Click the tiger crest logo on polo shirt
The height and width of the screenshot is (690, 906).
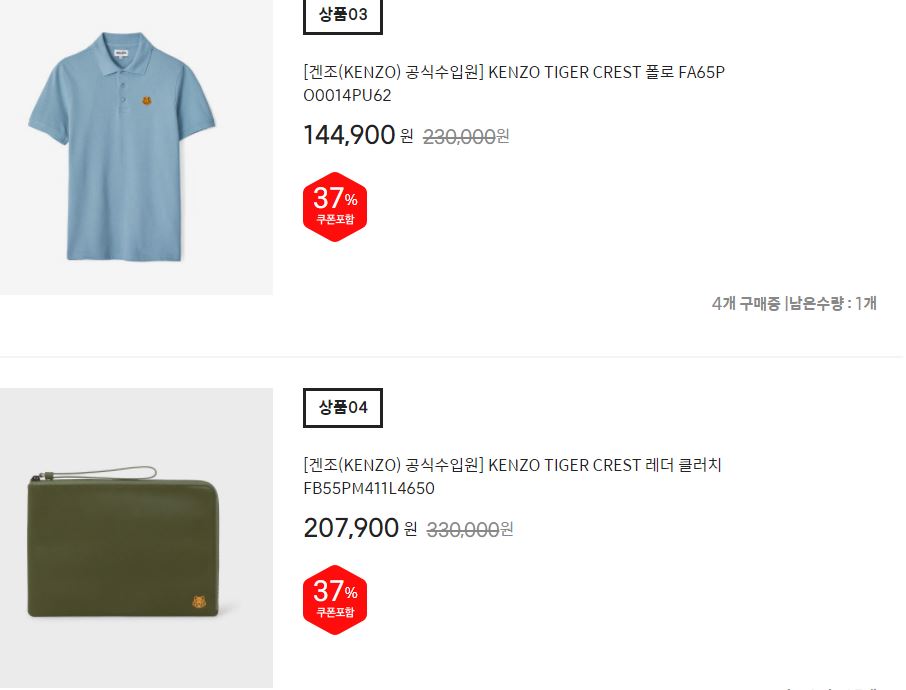point(147,101)
